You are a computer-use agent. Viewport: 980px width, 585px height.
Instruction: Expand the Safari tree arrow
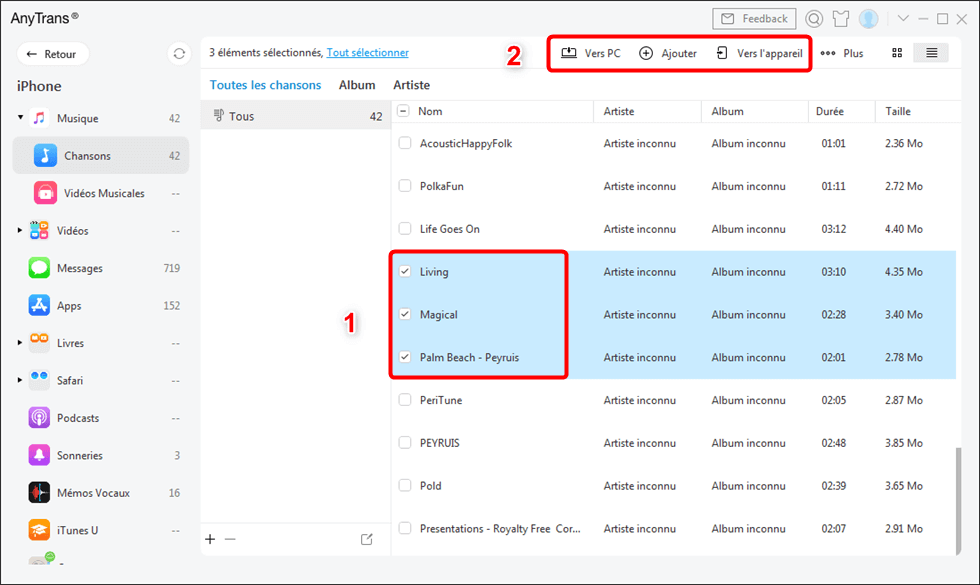point(20,380)
